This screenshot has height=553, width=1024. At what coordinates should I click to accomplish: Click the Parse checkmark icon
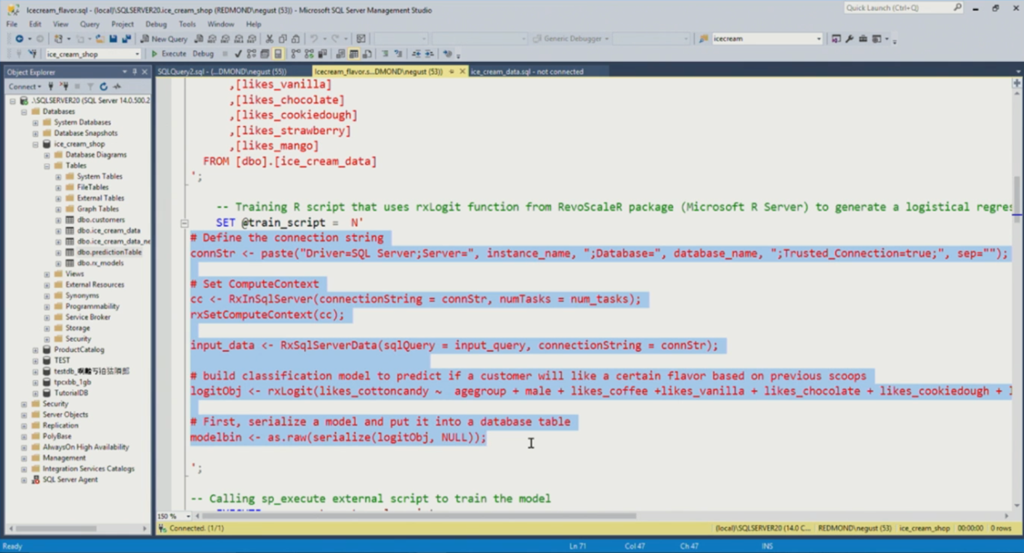click(x=238, y=54)
